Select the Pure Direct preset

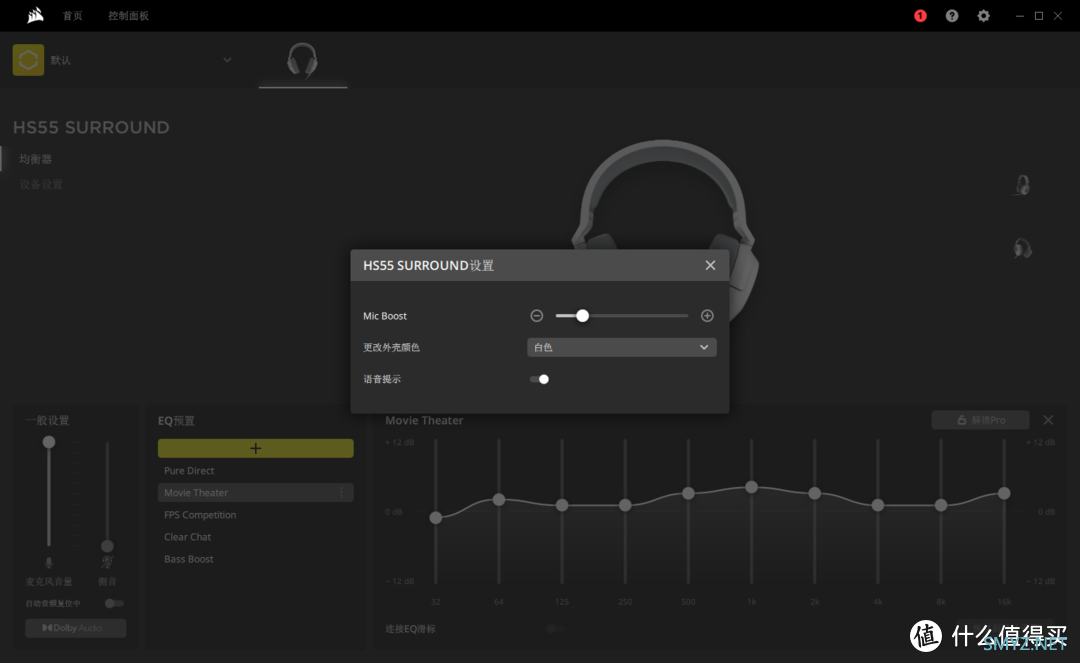(189, 471)
